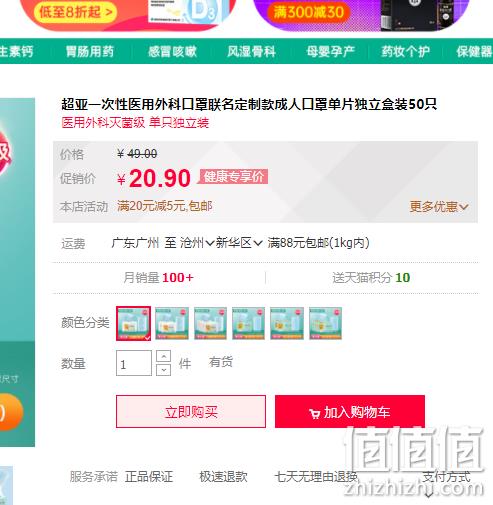Expand the 更多优惠 promotions dropdown
Viewport: 493px width, 505px height.
click(x=439, y=207)
